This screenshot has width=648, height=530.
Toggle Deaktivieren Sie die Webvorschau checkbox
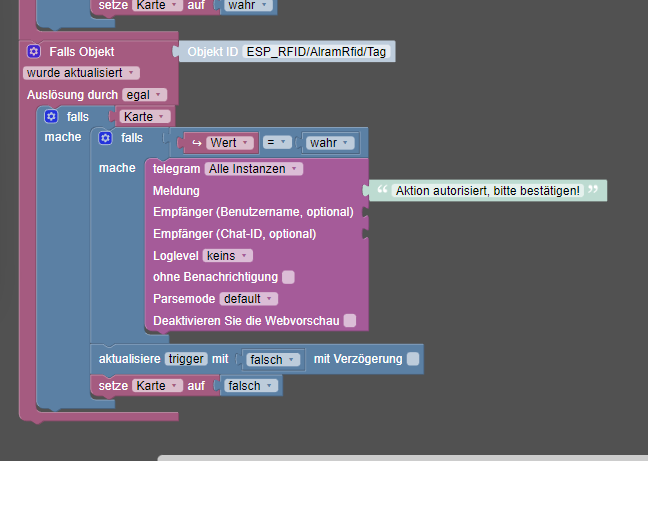[x=350, y=321]
